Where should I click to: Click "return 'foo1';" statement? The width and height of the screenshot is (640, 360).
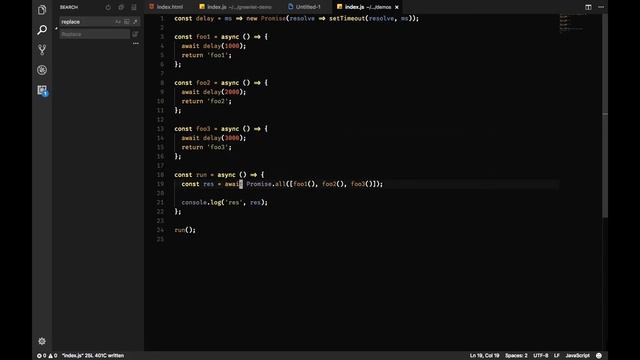click(x=207, y=55)
